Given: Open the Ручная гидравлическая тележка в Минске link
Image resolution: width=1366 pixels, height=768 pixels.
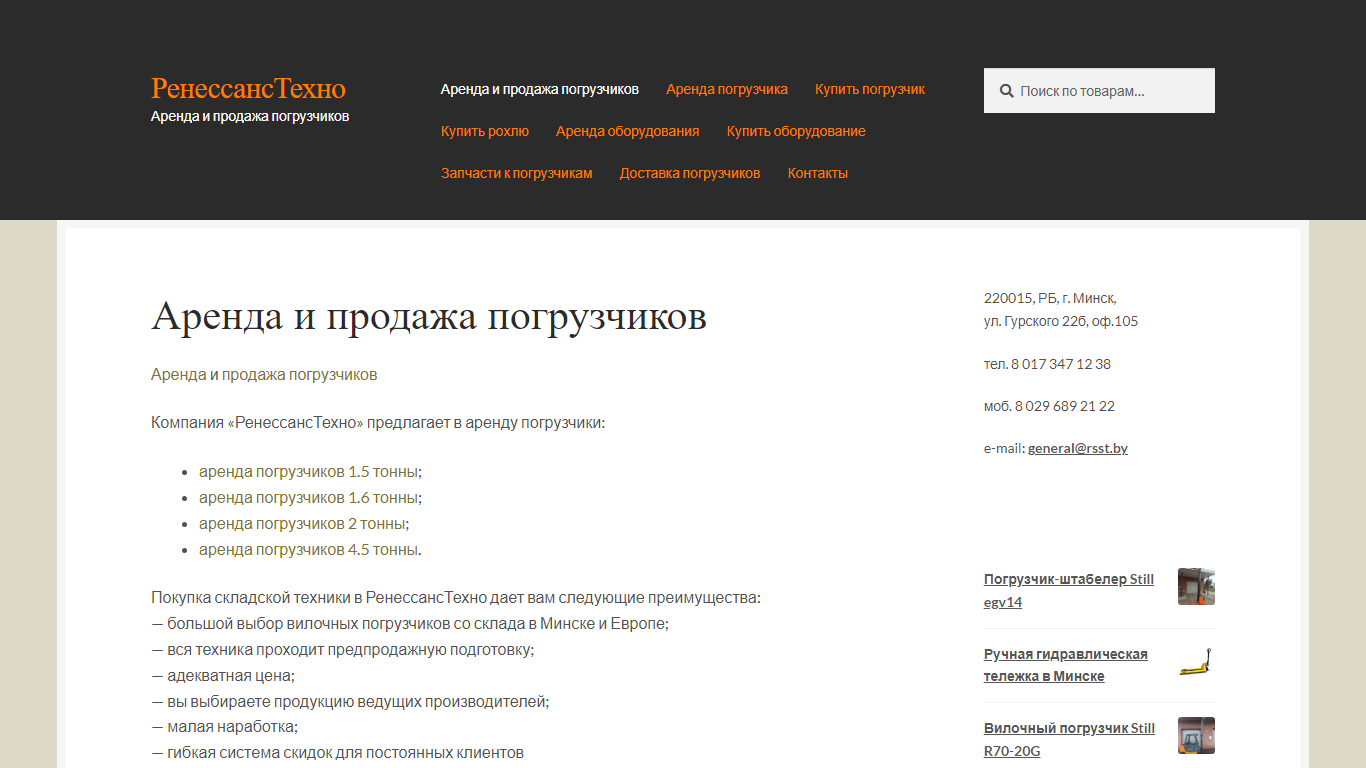Looking at the screenshot, I should tap(1066, 665).
